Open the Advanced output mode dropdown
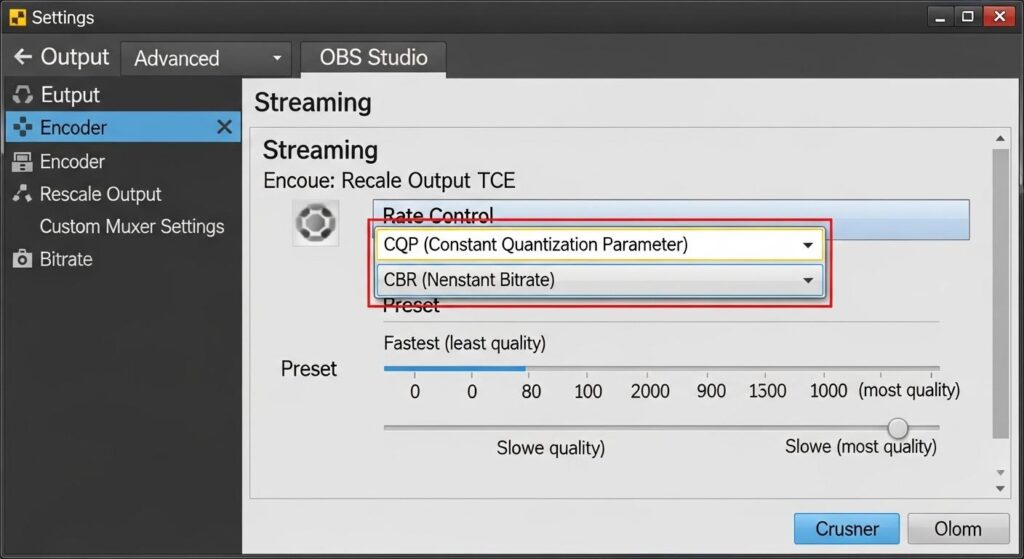The width and height of the screenshot is (1024, 559). pos(207,58)
